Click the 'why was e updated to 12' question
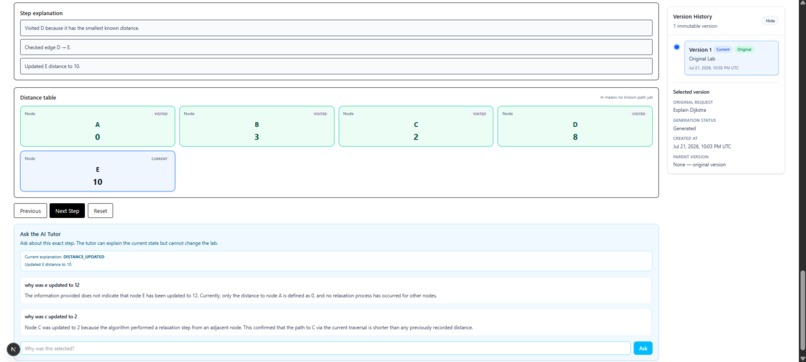This screenshot has width=806, height=362. click(x=52, y=285)
